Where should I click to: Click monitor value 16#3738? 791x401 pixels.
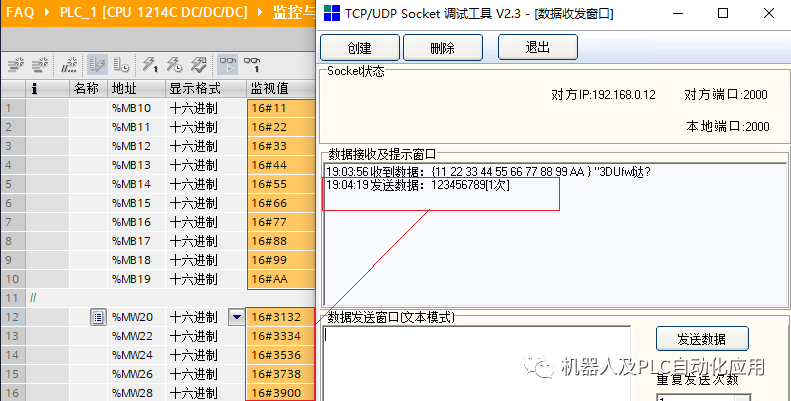coord(281,374)
